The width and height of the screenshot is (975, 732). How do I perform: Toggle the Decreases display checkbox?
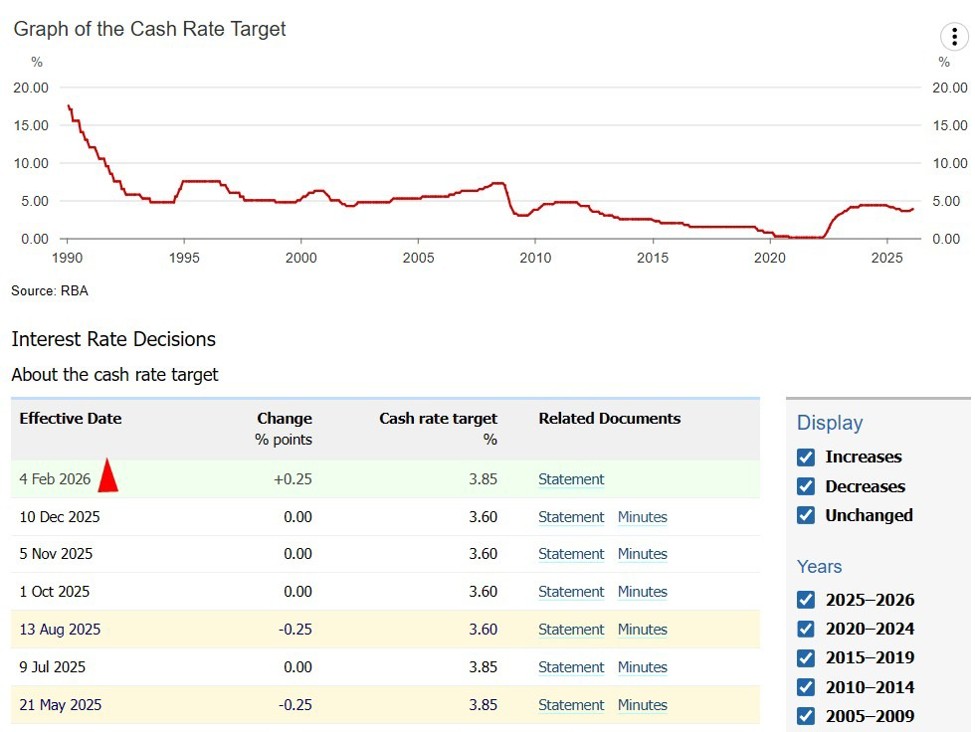pyautogui.click(x=806, y=487)
